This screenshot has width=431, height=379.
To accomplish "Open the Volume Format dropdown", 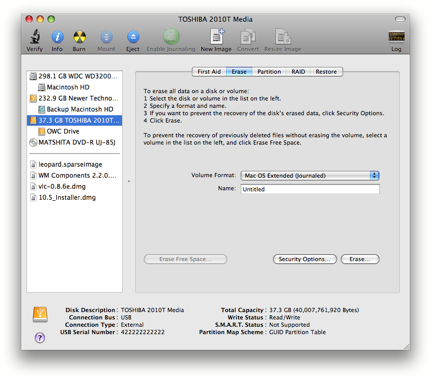I will pos(310,176).
